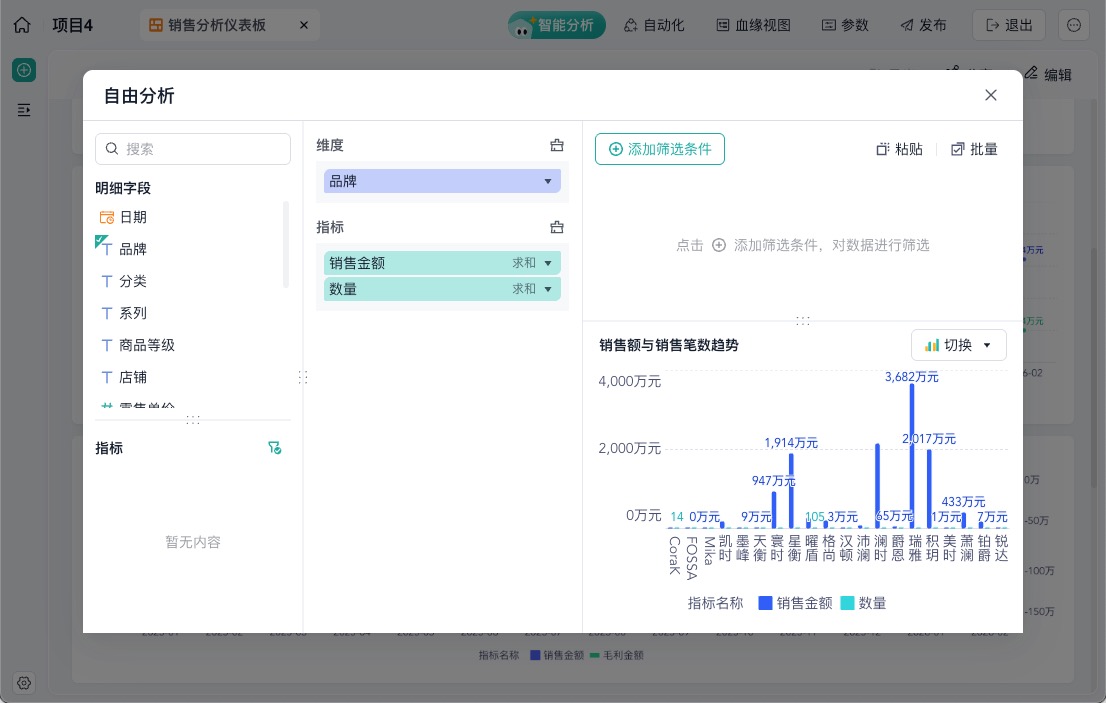
Task: Click the green add button in sidebar
Action: [x=24, y=70]
